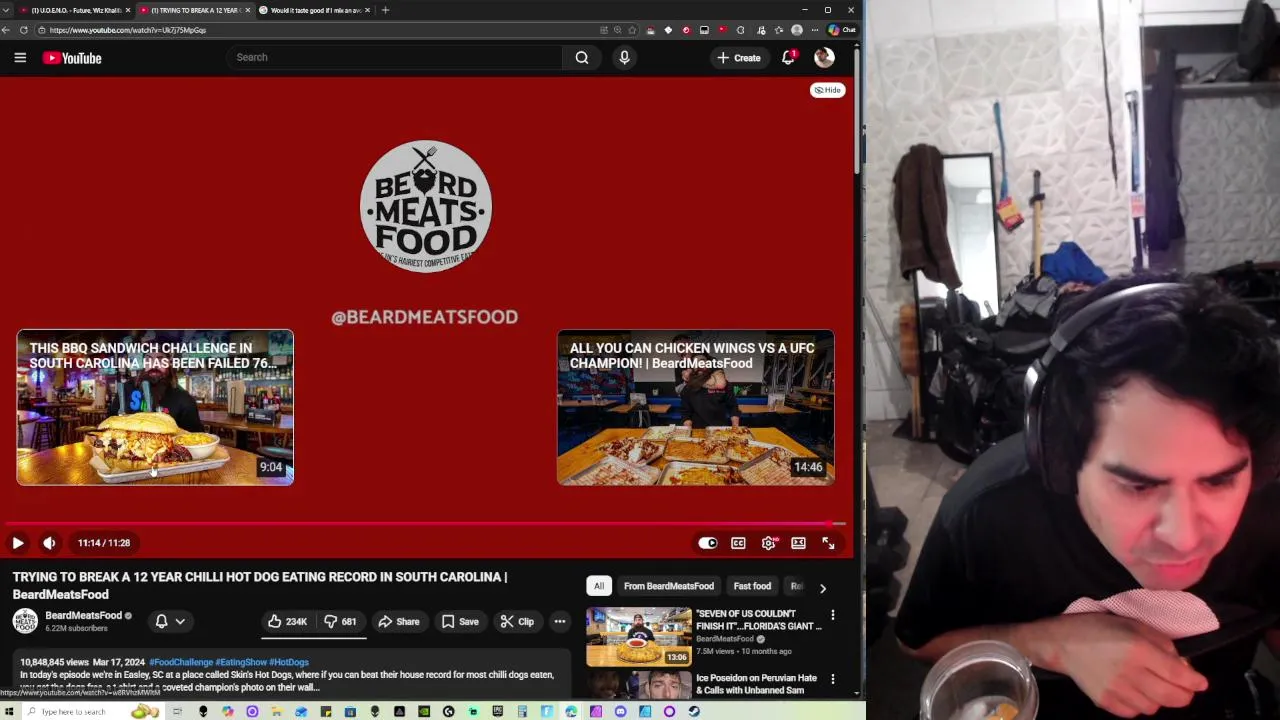The width and height of the screenshot is (1280, 720).
Task: Open Task View on the taskbar
Action: click(x=177, y=711)
